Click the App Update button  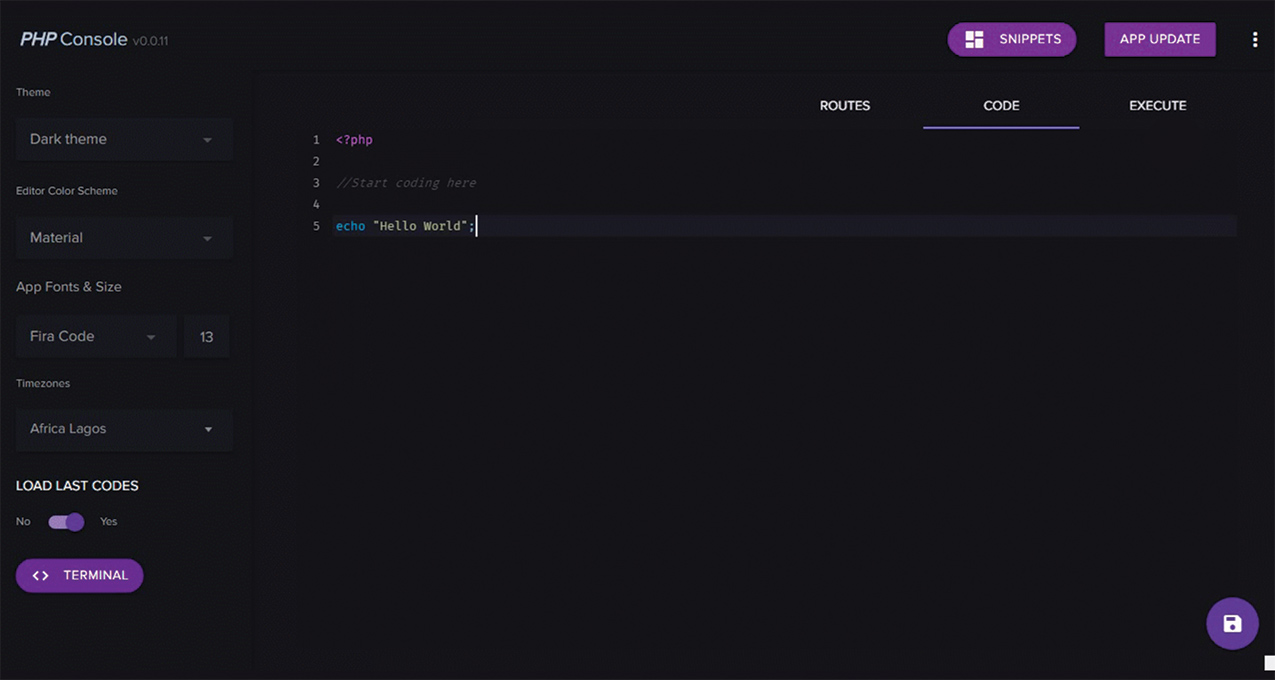(x=1160, y=39)
